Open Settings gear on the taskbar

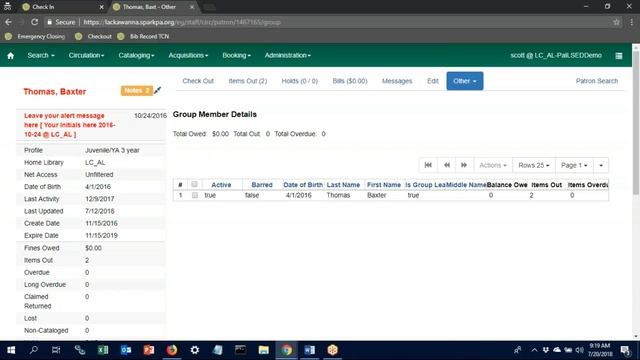(x=195, y=350)
